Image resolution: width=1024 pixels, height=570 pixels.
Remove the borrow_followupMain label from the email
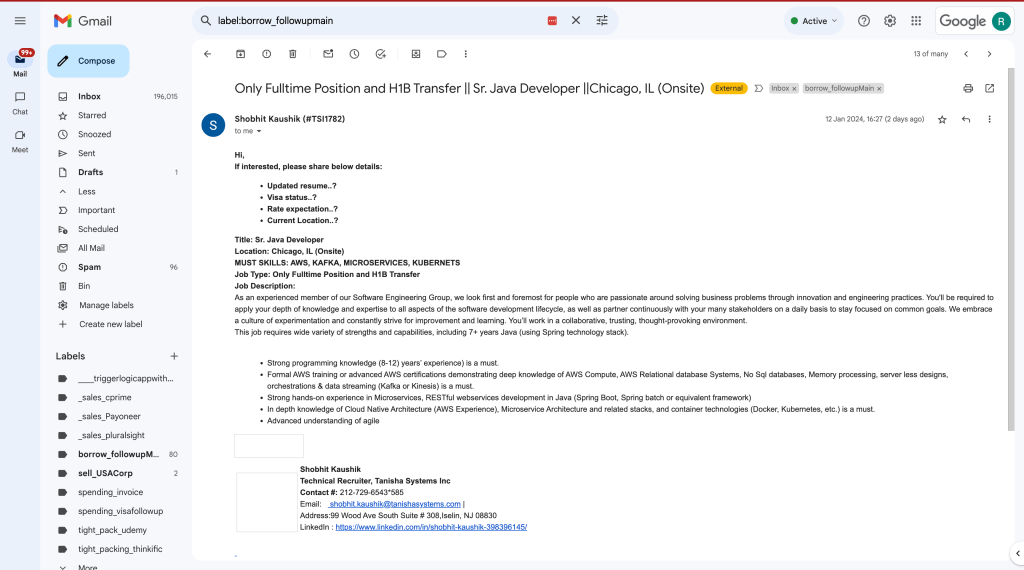pos(879,89)
